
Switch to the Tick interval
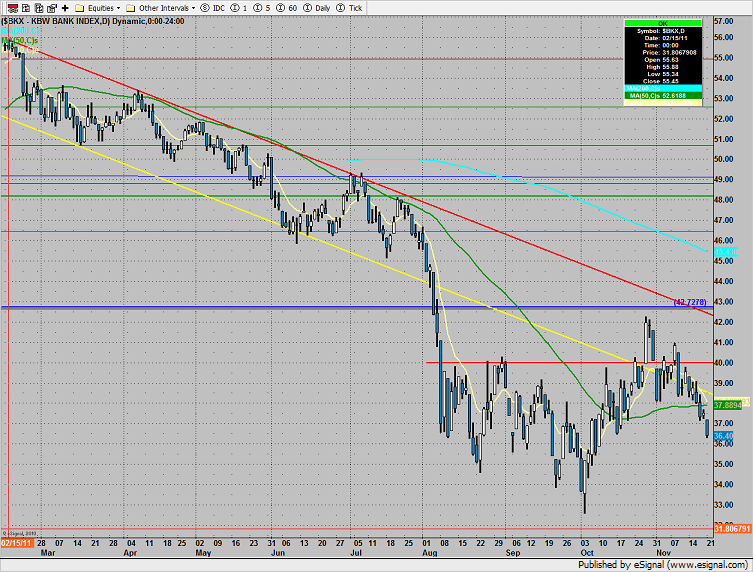[349, 8]
